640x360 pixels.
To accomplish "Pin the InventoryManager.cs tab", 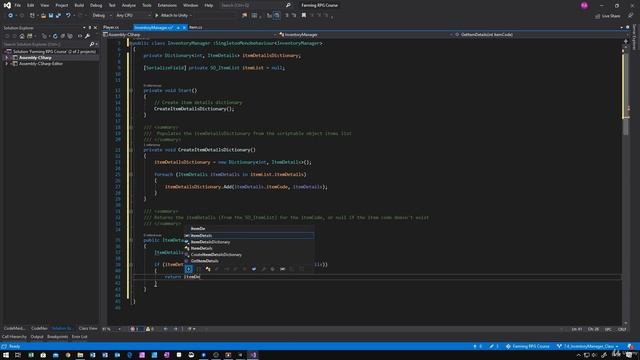I will (178, 27).
